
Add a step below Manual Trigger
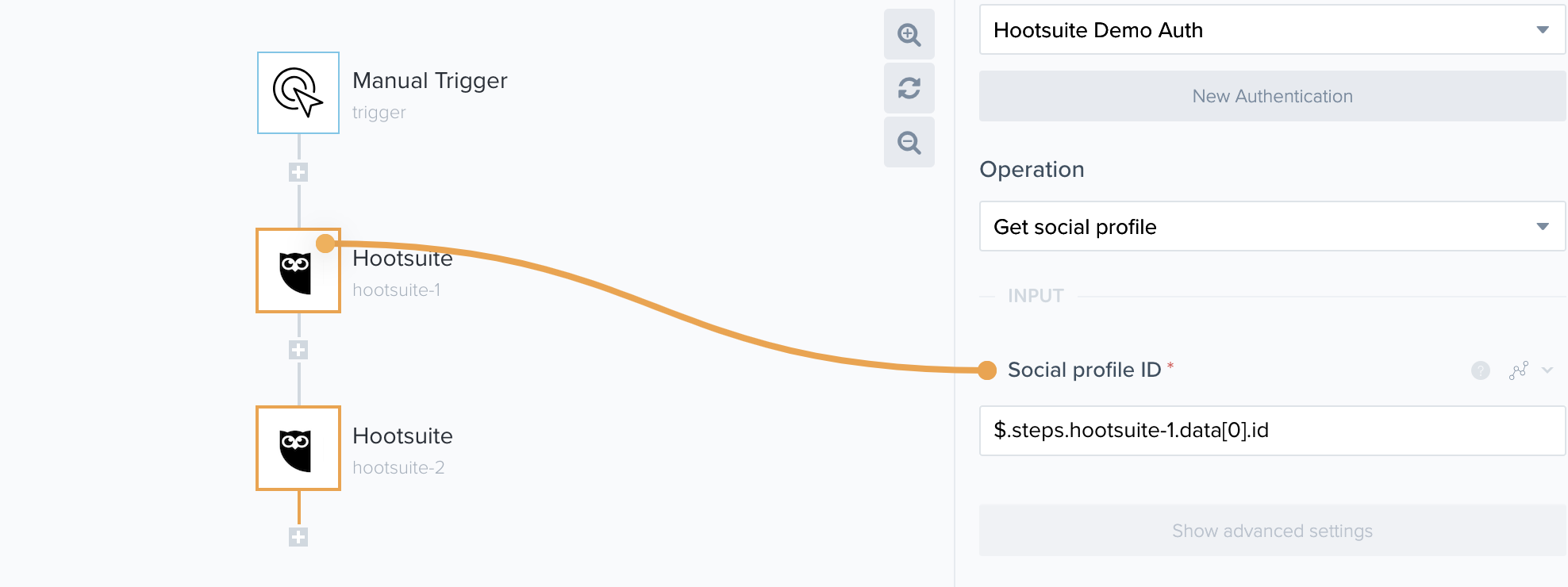[298, 172]
